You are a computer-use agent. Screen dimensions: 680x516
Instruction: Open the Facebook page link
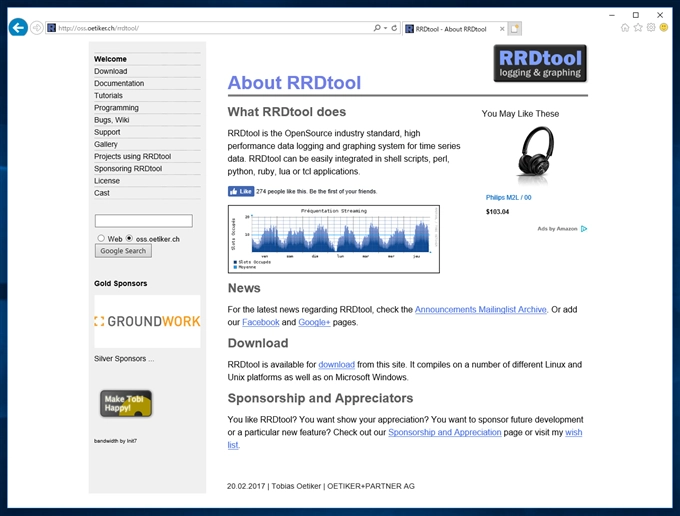point(261,322)
